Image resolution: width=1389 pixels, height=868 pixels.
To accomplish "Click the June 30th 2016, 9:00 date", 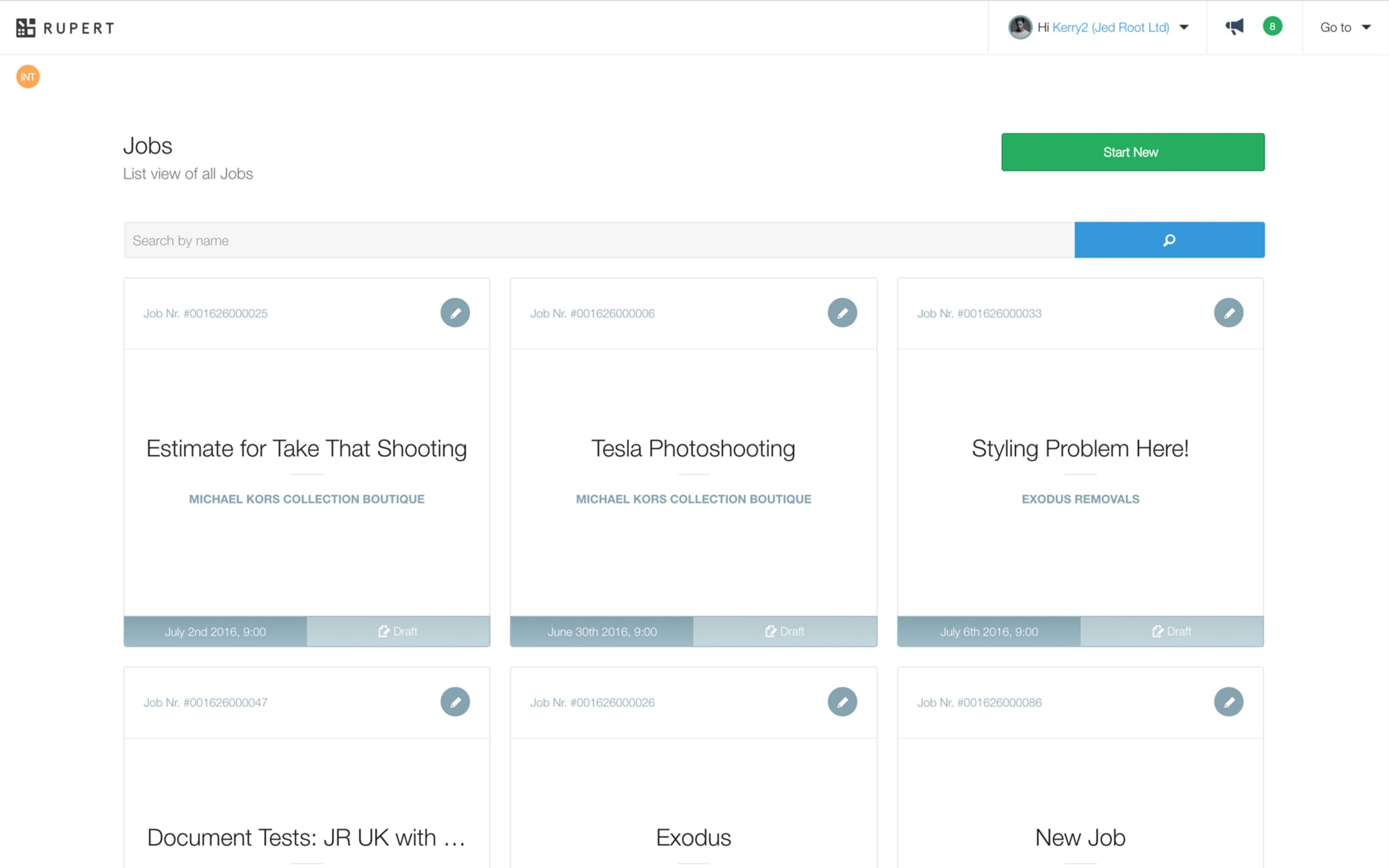I will [602, 632].
